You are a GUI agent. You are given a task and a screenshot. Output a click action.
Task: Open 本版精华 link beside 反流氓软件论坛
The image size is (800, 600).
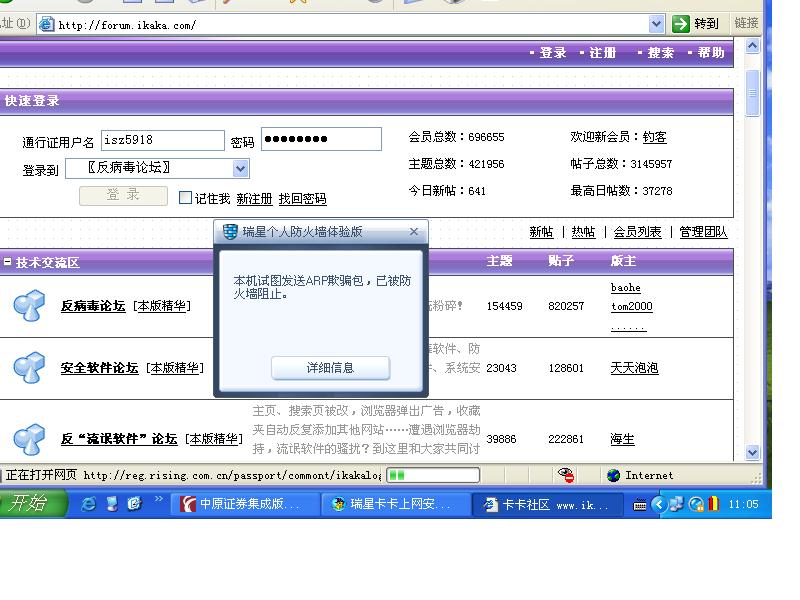pos(214,439)
